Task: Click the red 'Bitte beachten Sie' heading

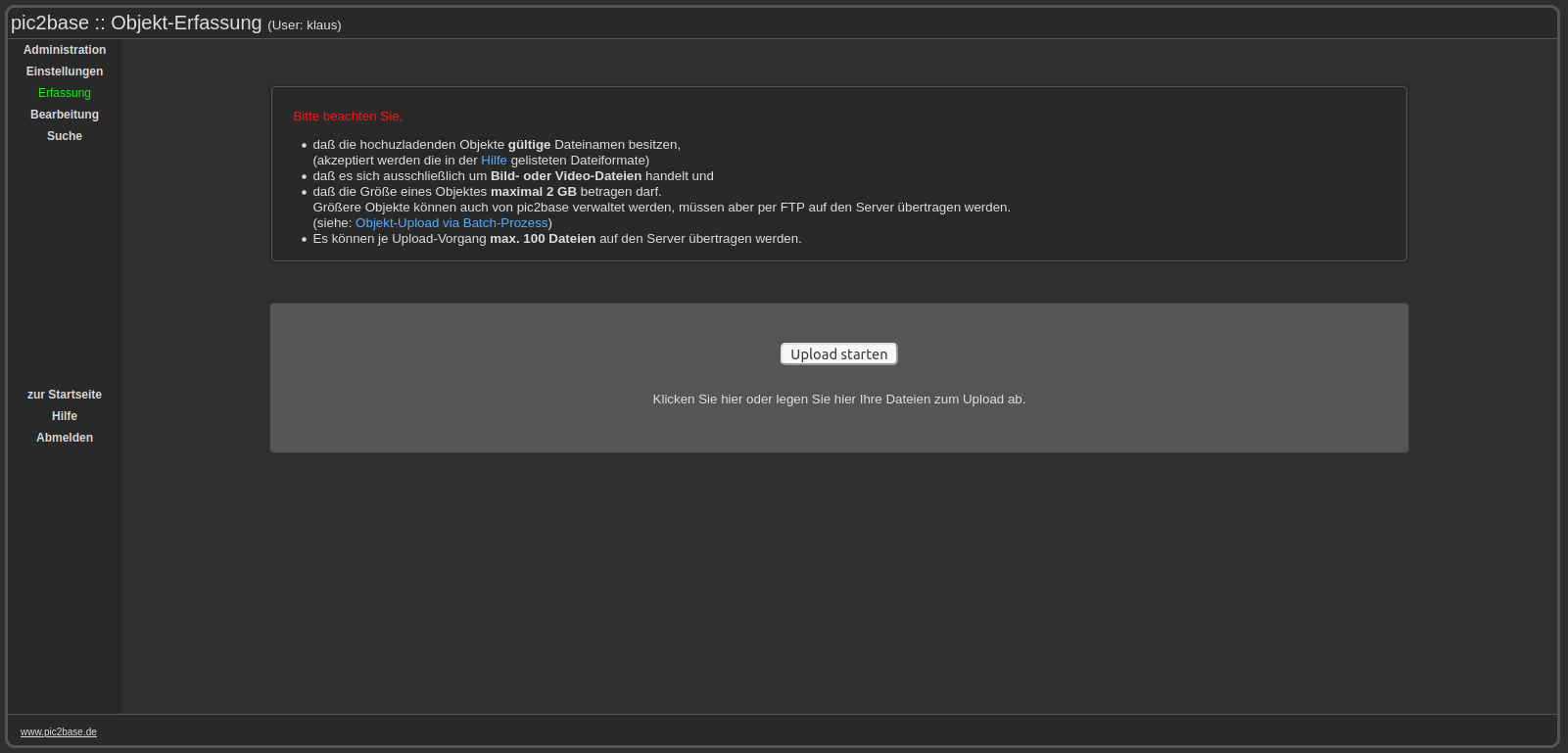Action: click(x=348, y=117)
